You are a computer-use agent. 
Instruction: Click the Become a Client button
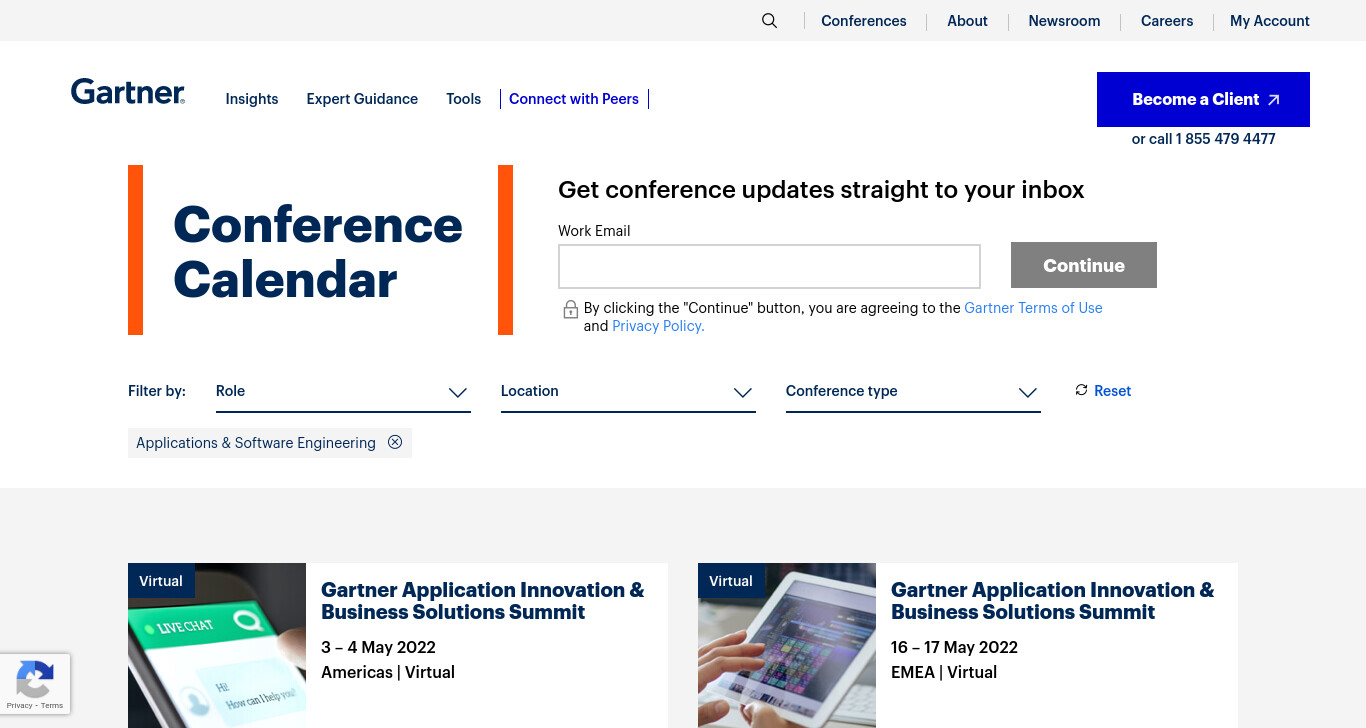point(1203,99)
